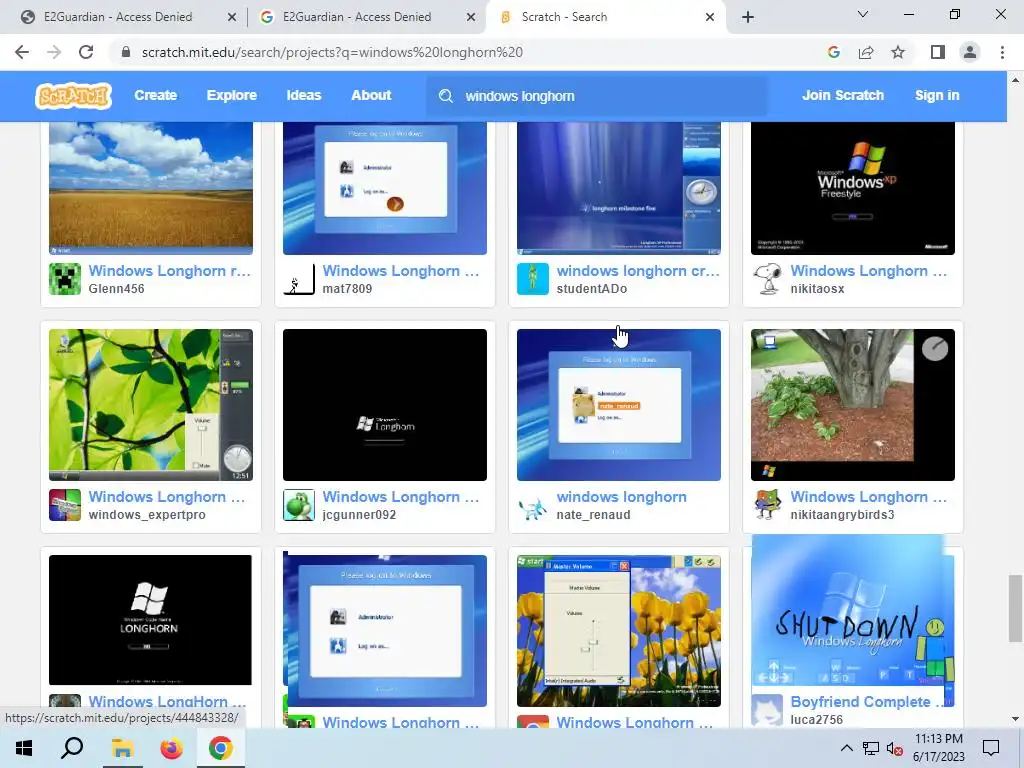Click luca2756's avatar icon
1024x768 pixels.
[767, 710]
